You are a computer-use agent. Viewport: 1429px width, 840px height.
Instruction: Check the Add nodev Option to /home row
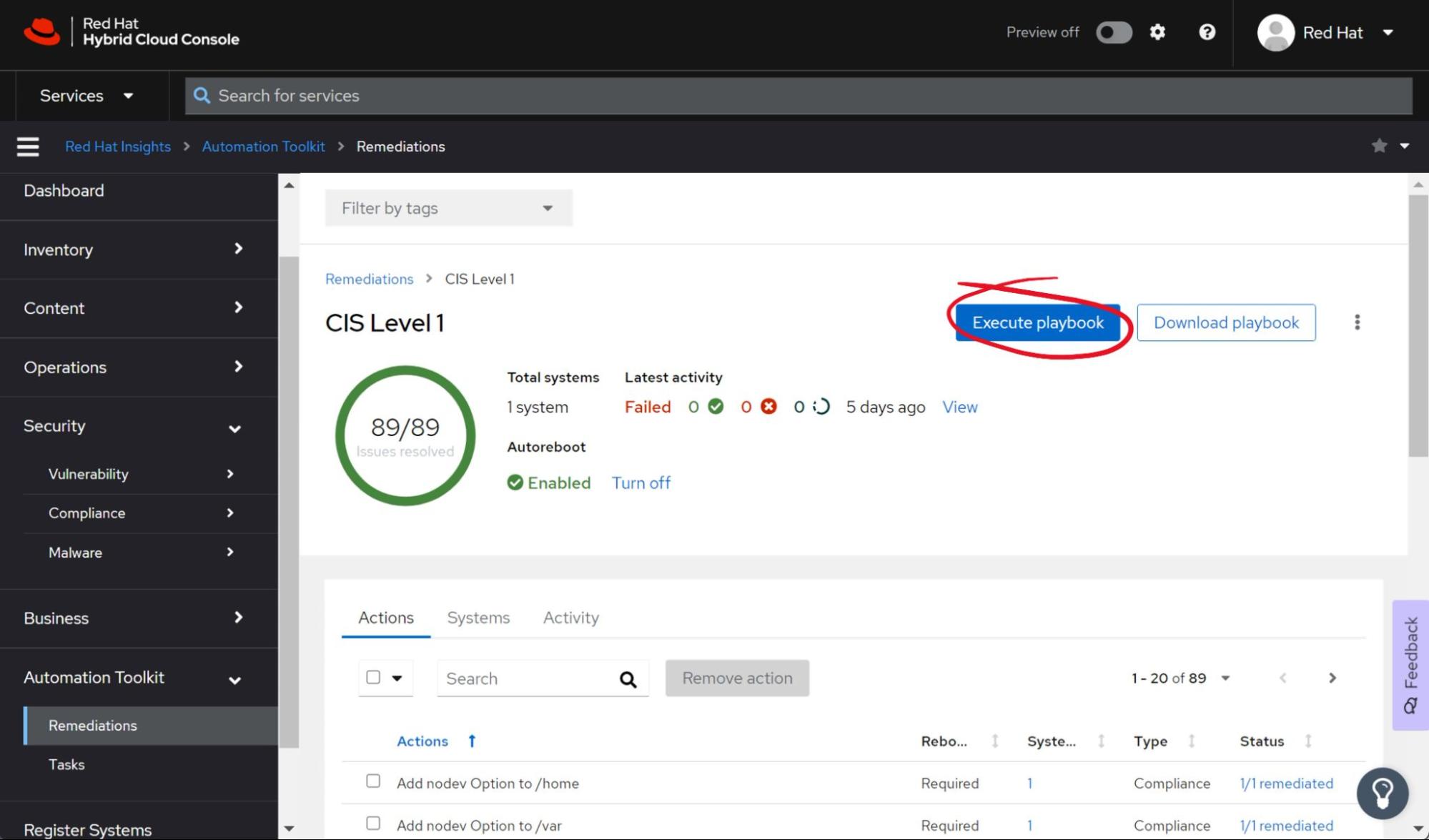pos(373,781)
